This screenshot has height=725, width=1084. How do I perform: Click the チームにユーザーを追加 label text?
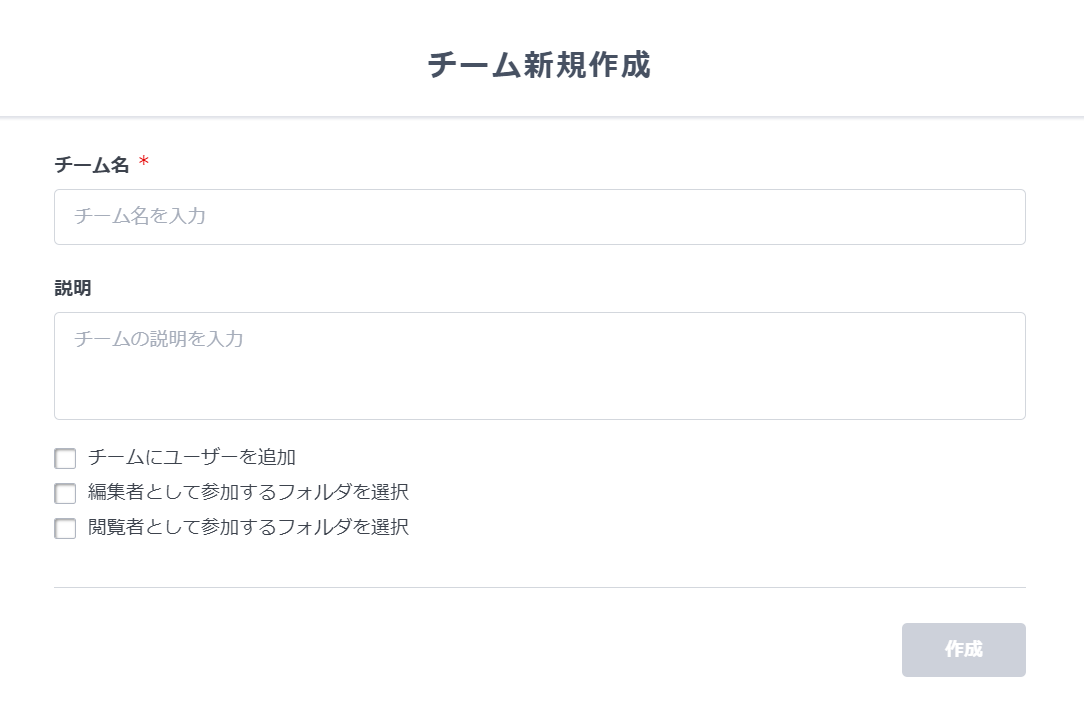192,458
